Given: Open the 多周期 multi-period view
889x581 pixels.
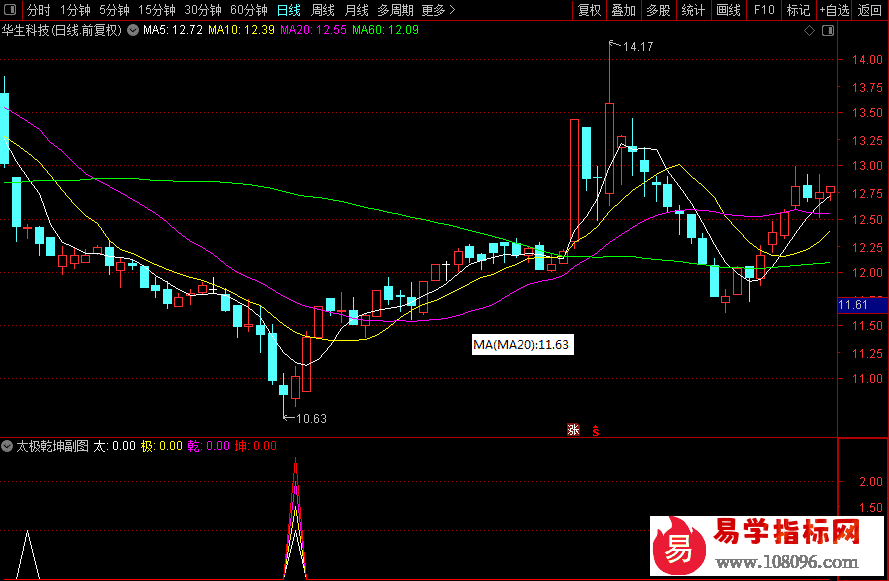Looking at the screenshot, I should coord(396,10).
